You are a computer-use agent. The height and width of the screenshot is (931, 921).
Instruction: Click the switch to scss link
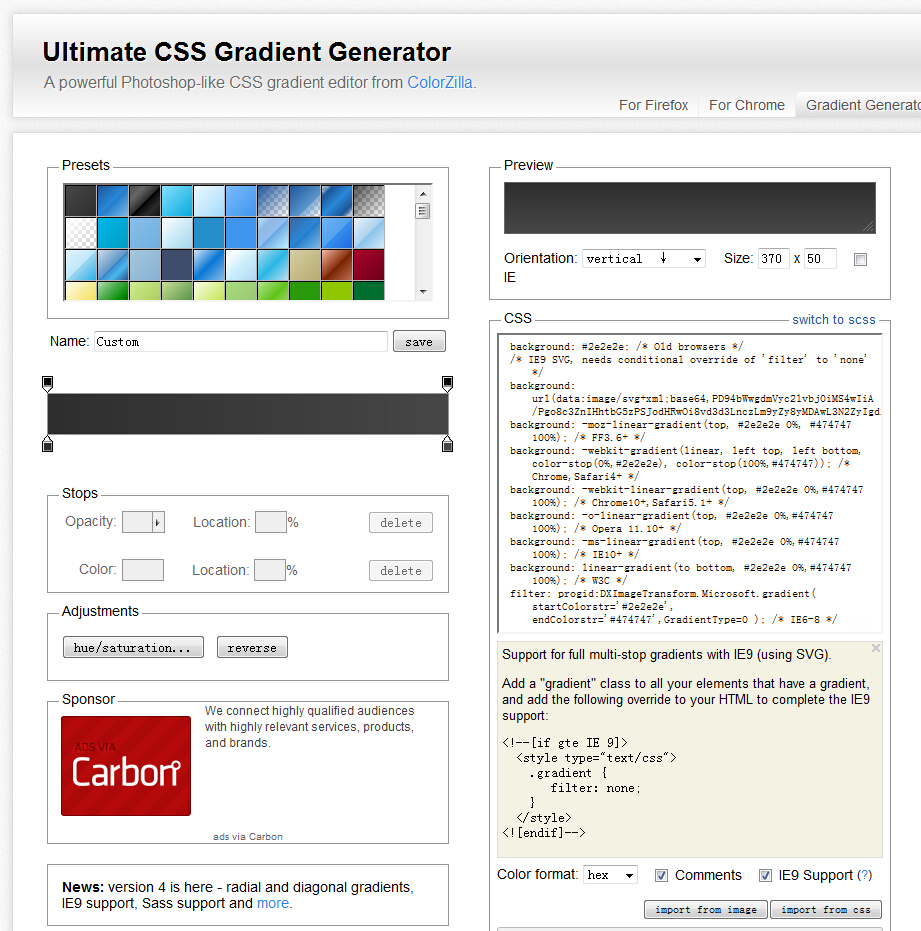click(x=834, y=319)
